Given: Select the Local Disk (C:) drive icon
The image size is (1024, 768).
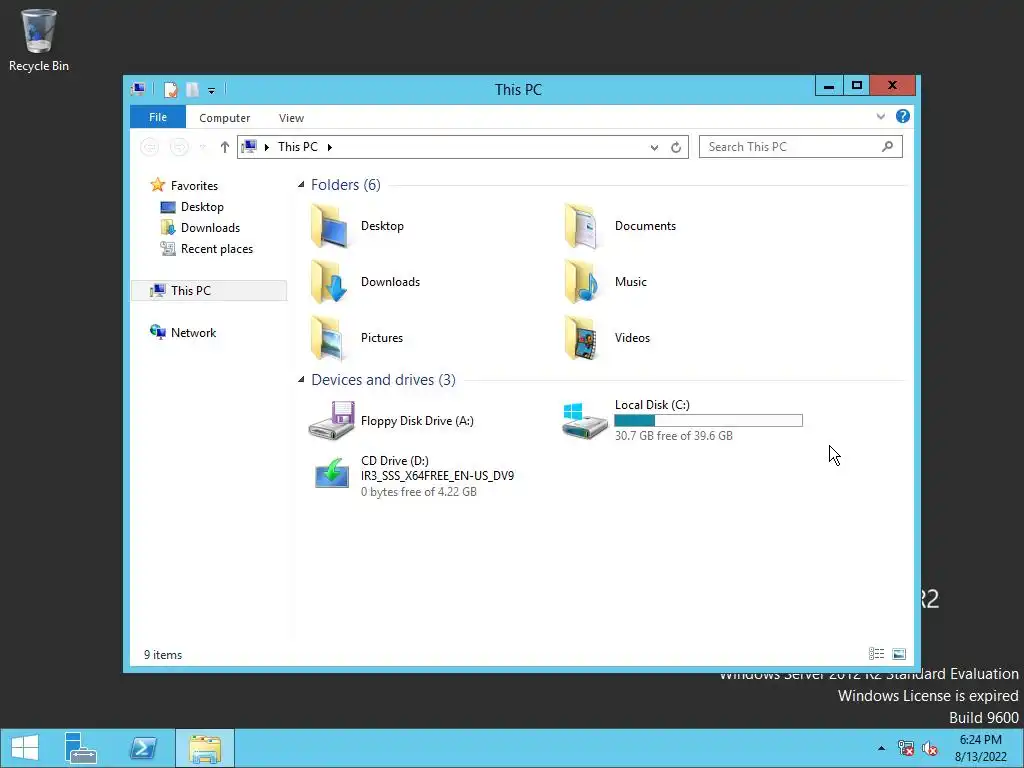Looking at the screenshot, I should (x=584, y=421).
